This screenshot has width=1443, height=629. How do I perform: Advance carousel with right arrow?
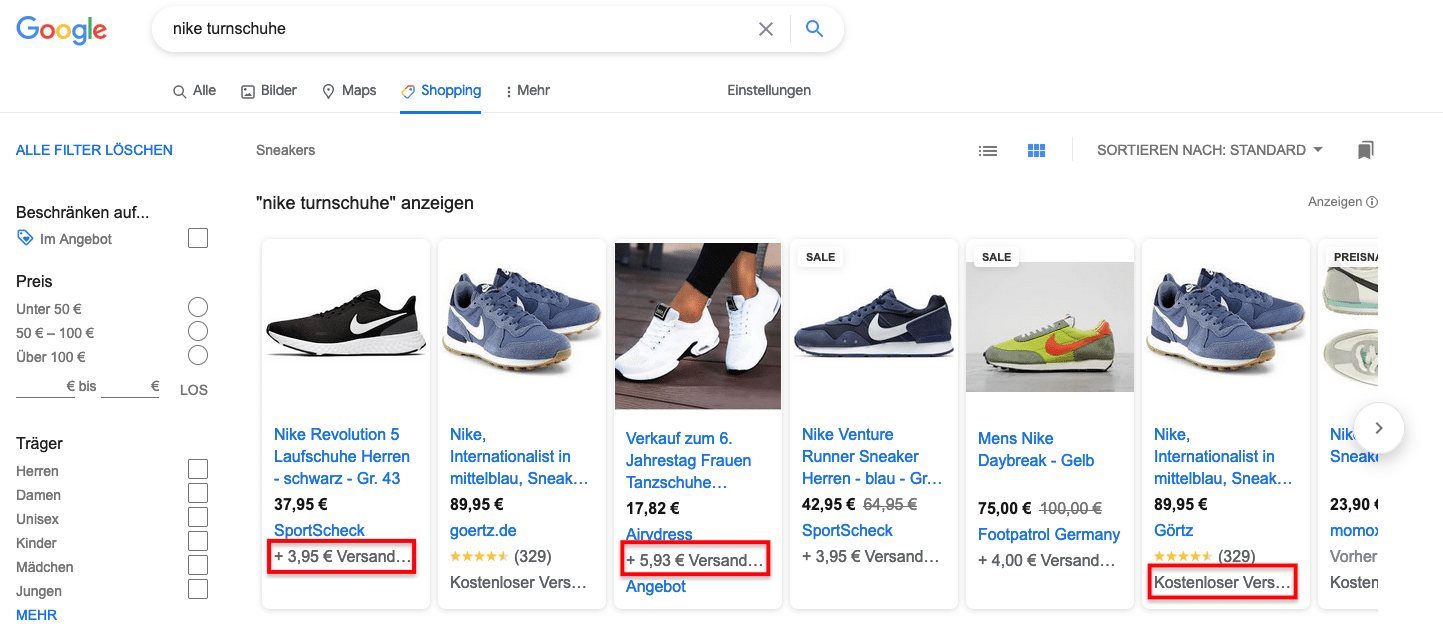(1379, 428)
